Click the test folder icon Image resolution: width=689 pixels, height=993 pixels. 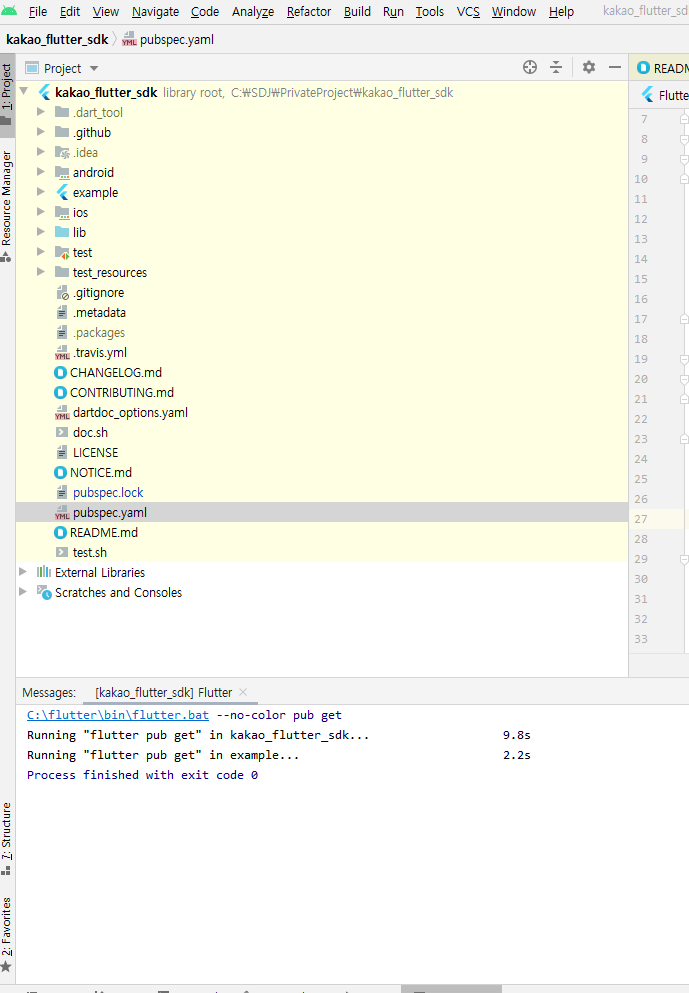62,252
